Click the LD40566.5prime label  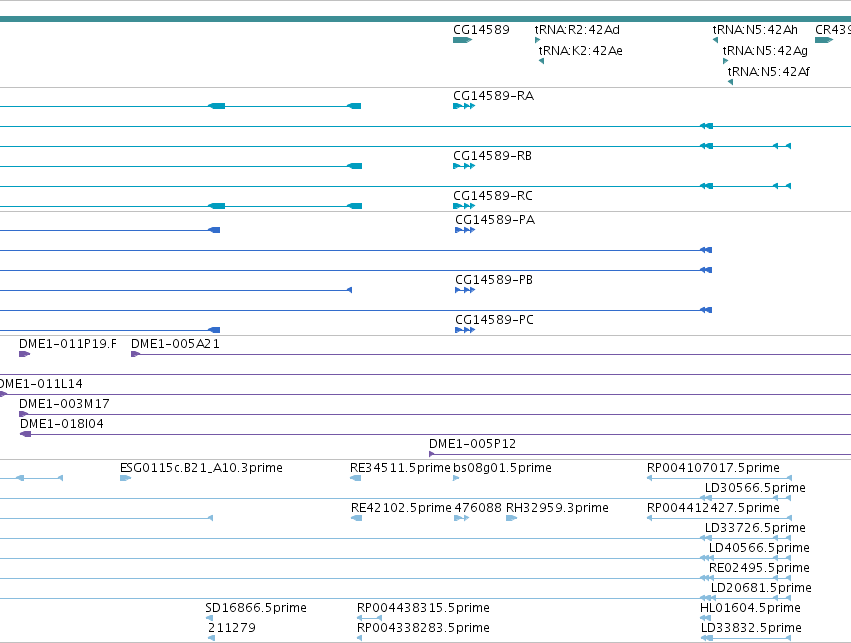(x=759, y=549)
